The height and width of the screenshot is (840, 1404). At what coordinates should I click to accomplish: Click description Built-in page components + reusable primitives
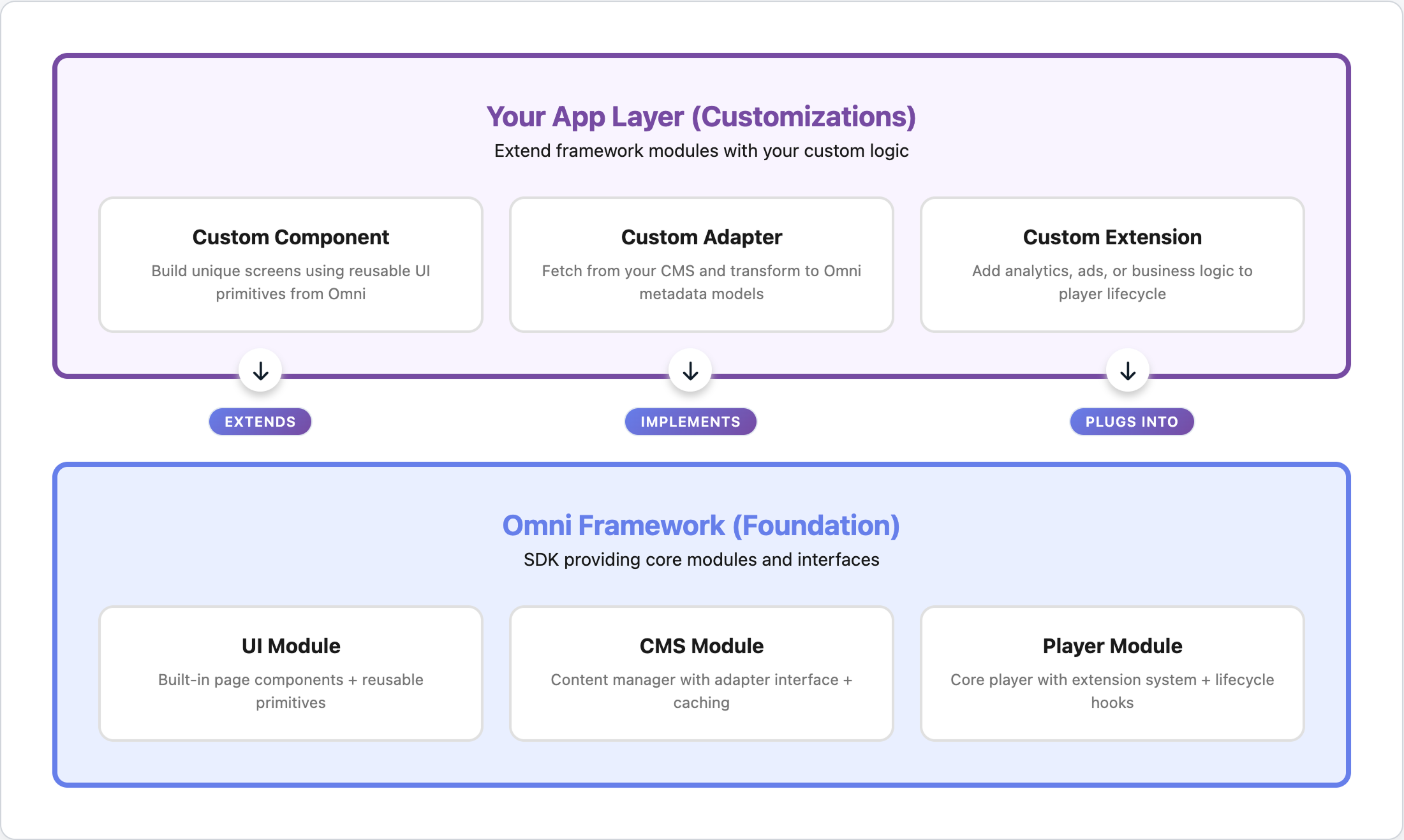click(291, 691)
